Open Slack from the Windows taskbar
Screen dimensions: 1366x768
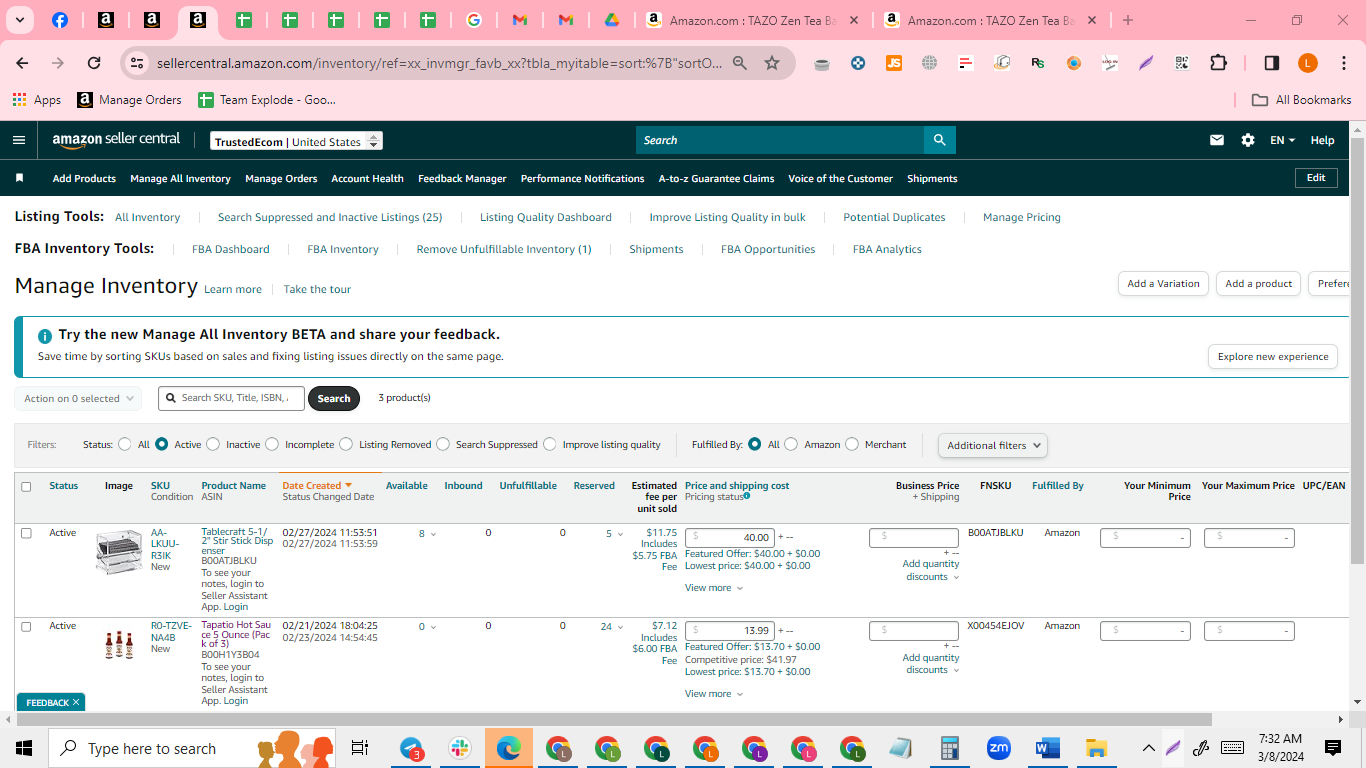click(460, 748)
